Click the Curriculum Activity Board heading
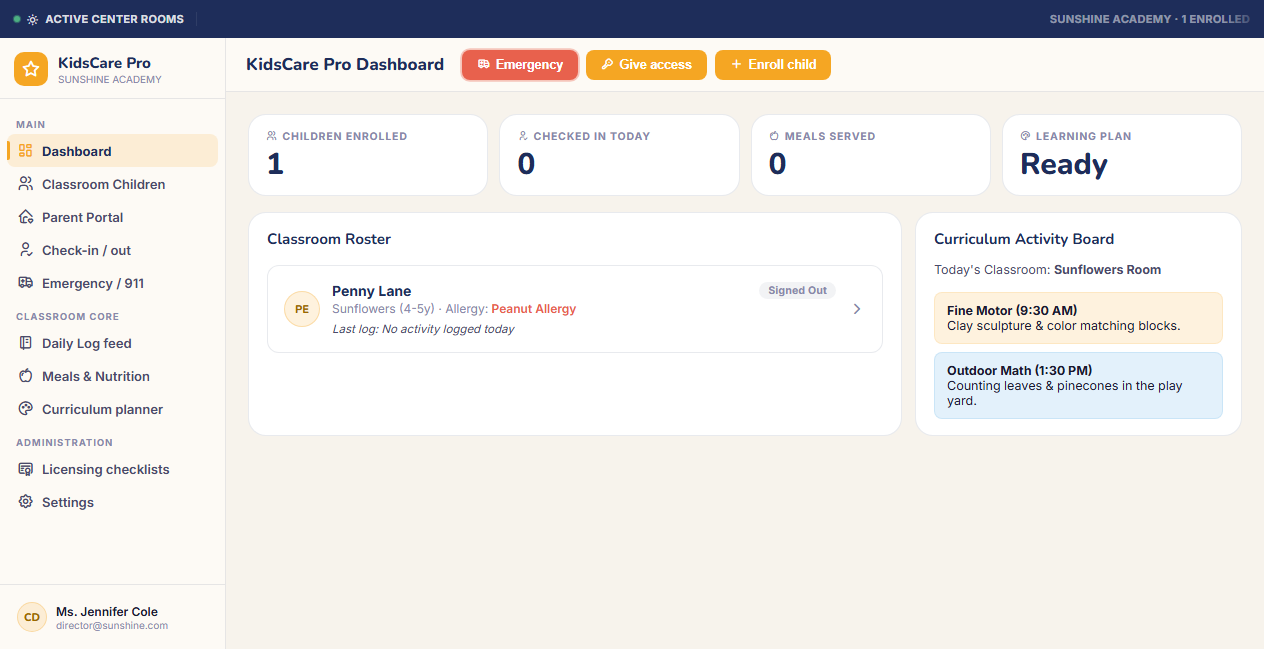Image resolution: width=1264 pixels, height=649 pixels. click(1024, 239)
